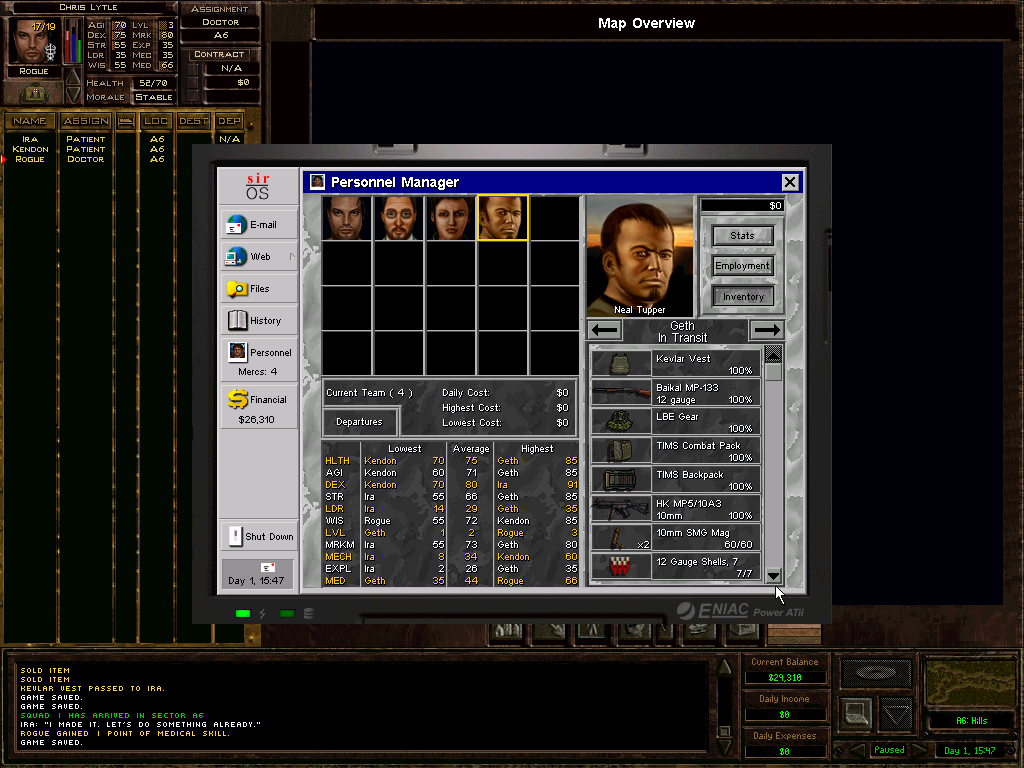Screen dimensions: 1024x768
Task: Select the glasses-wearing mercenary portrait
Action: point(399,218)
